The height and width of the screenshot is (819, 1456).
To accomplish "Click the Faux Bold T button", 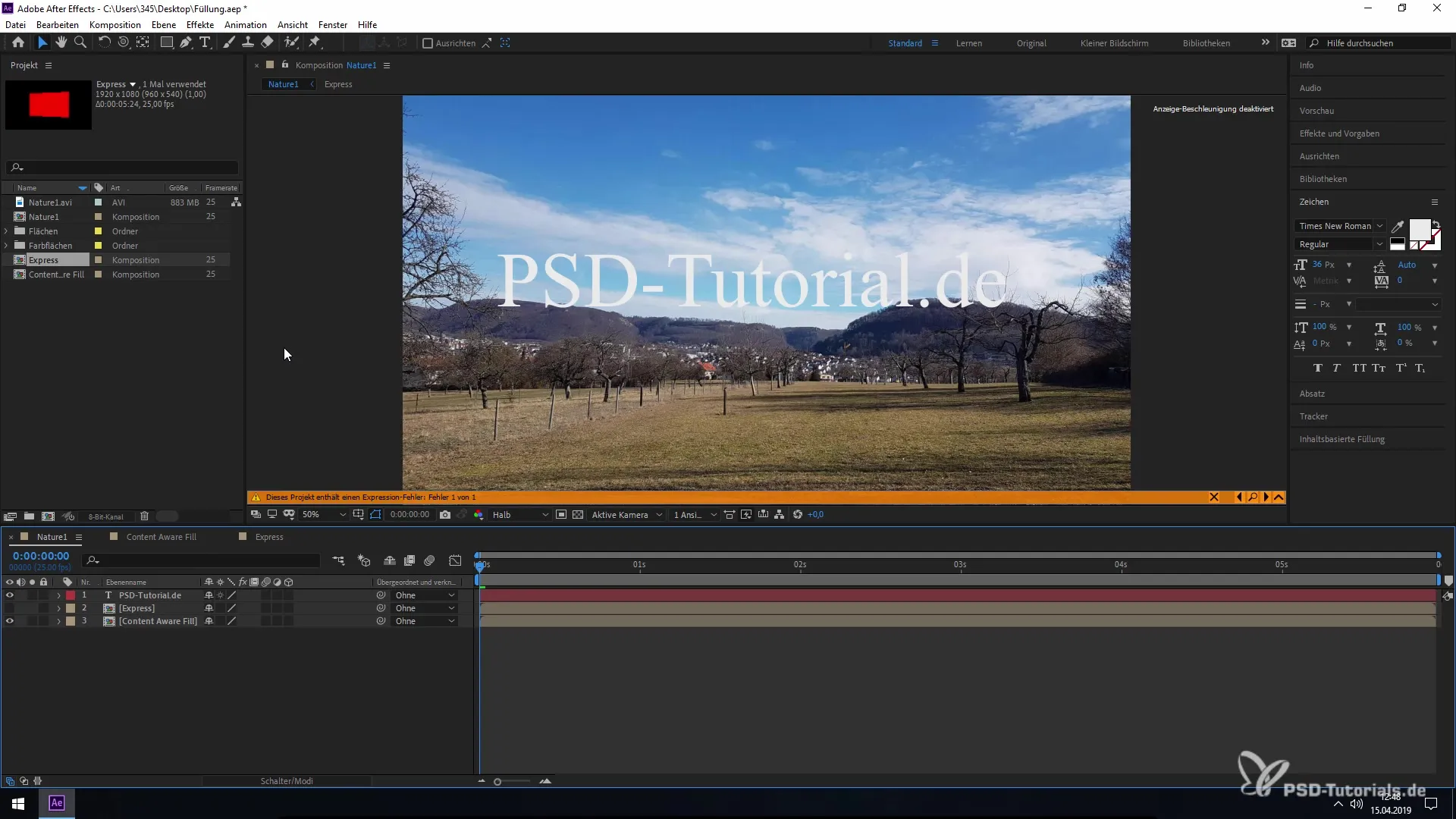I will [1318, 368].
